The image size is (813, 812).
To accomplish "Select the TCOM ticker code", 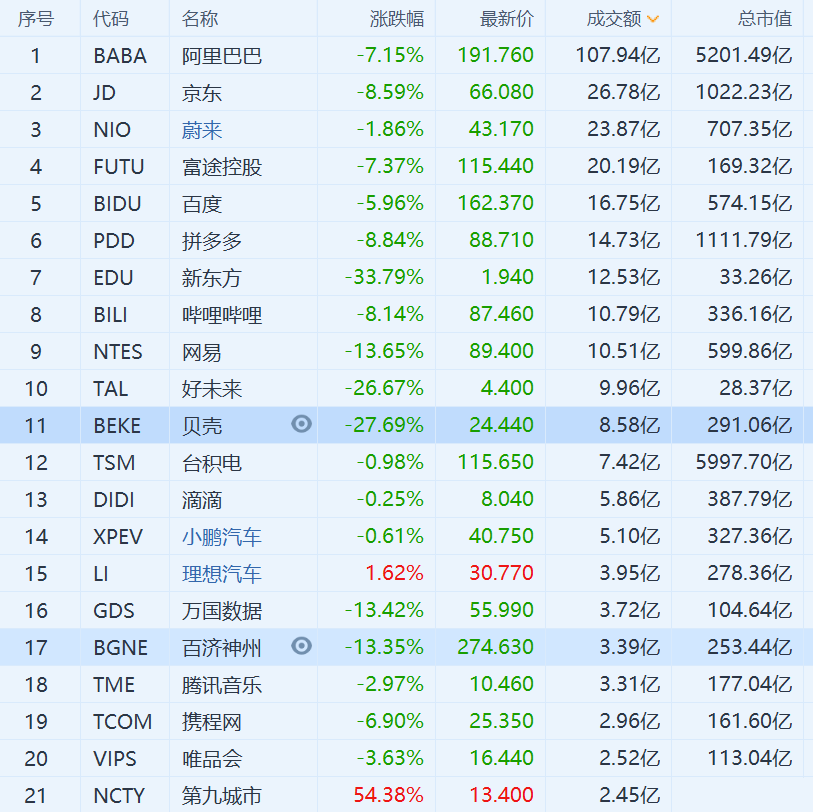I will click(x=123, y=721).
